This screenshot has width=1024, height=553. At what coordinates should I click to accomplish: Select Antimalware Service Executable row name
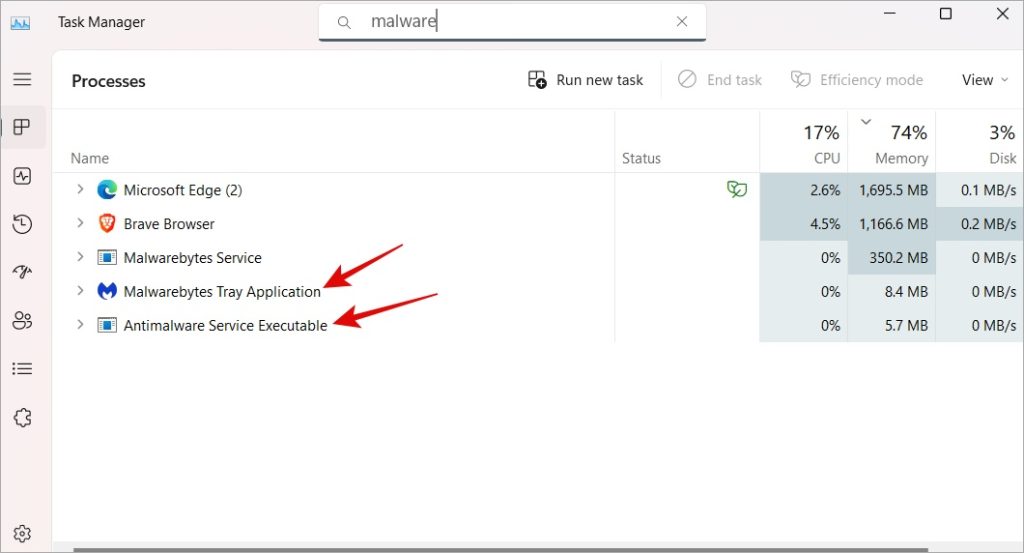click(225, 325)
